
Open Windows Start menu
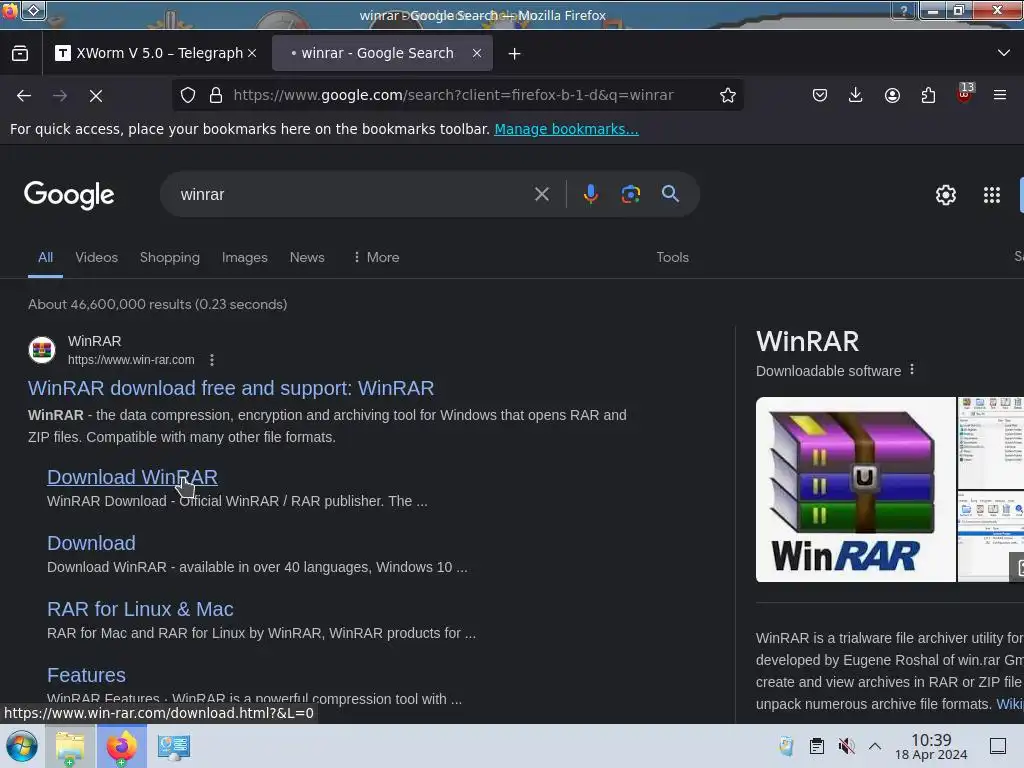(22, 746)
